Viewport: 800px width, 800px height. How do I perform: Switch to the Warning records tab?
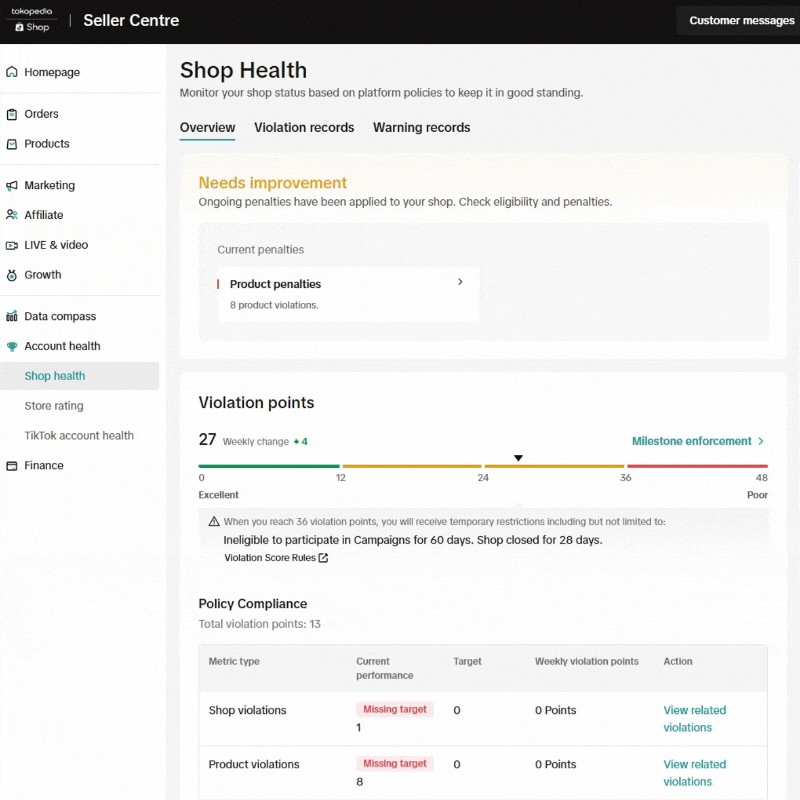(x=421, y=128)
